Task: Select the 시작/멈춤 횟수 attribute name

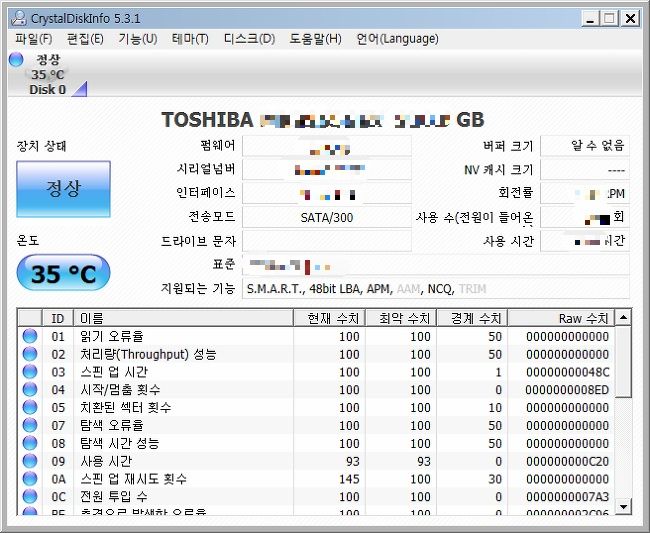Action: (120, 390)
